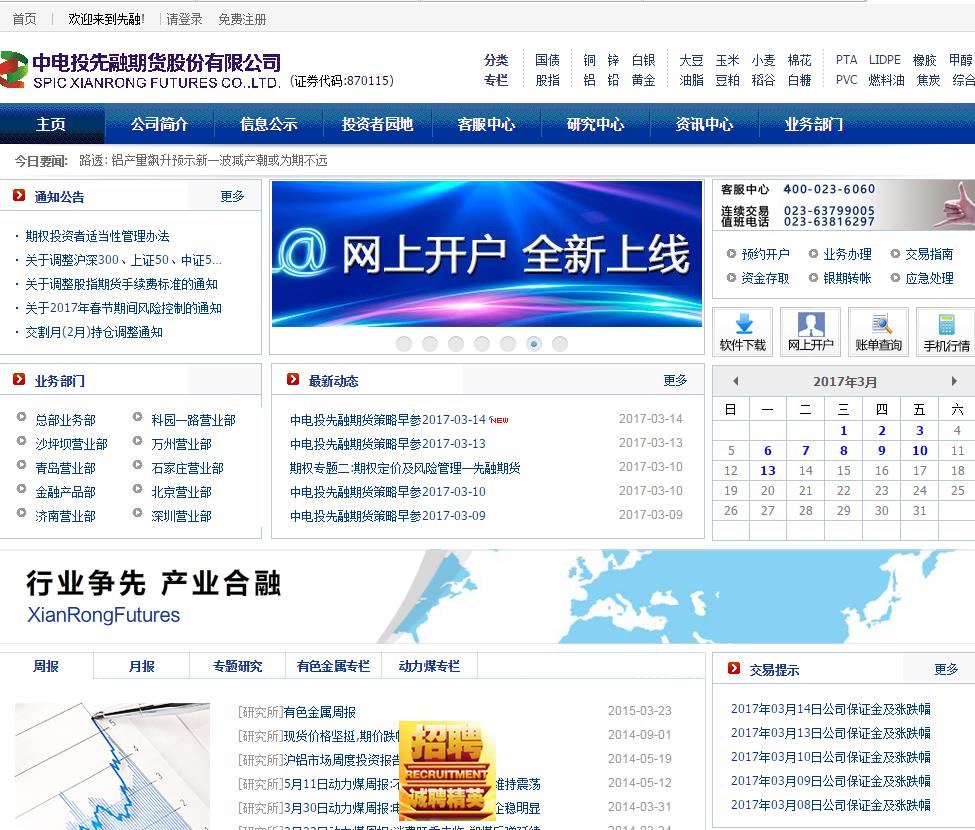Viewport: 975px width, 830px height.
Task: Open the 客服中心 navigation item
Action: click(x=486, y=124)
